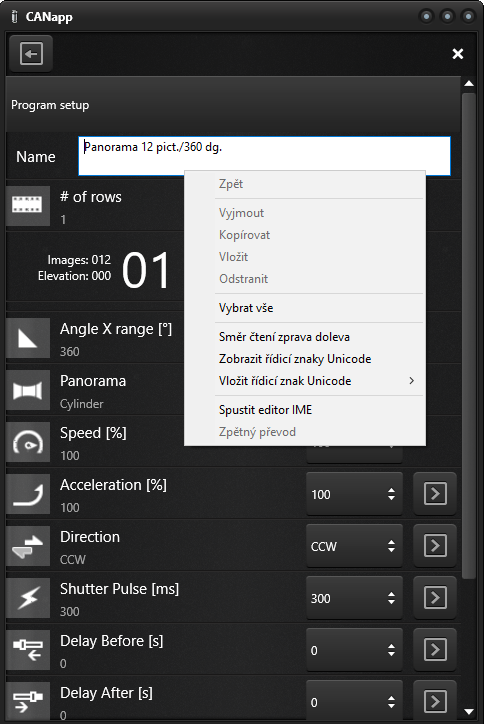Open the Direction CCW dropdown

pyautogui.click(x=354, y=546)
